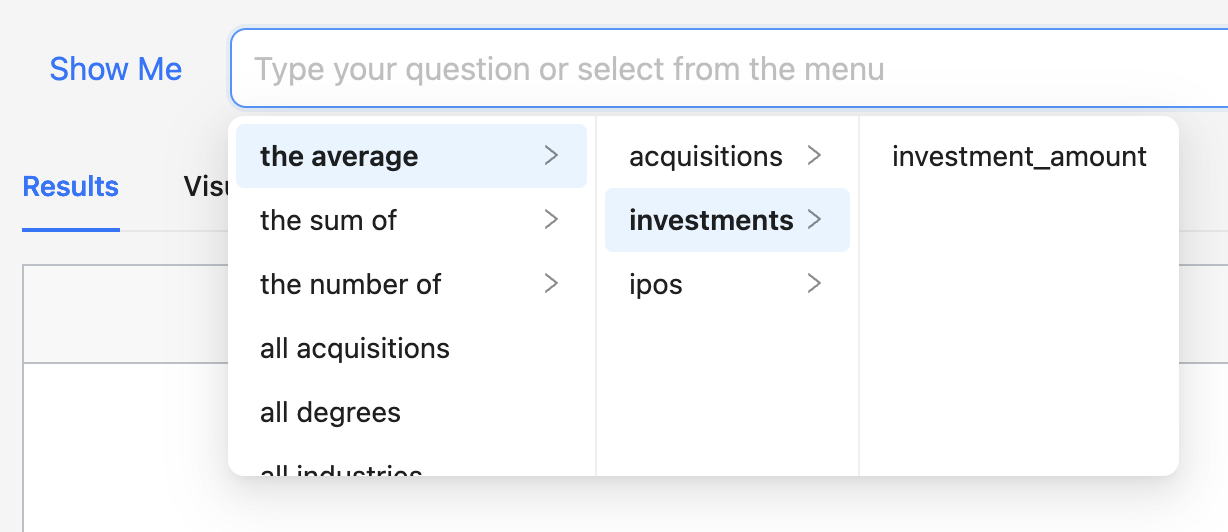Expand the chevron next to "ipos"
Viewport: 1228px width, 532px height.
[814, 284]
